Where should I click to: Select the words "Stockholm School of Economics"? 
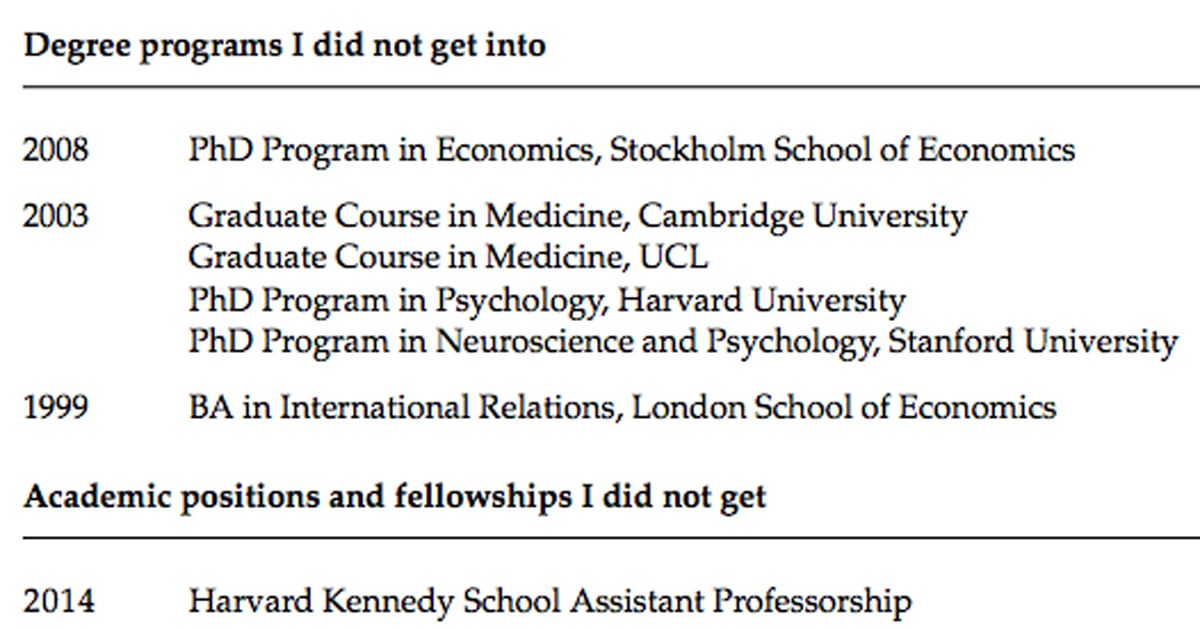[x=842, y=150]
